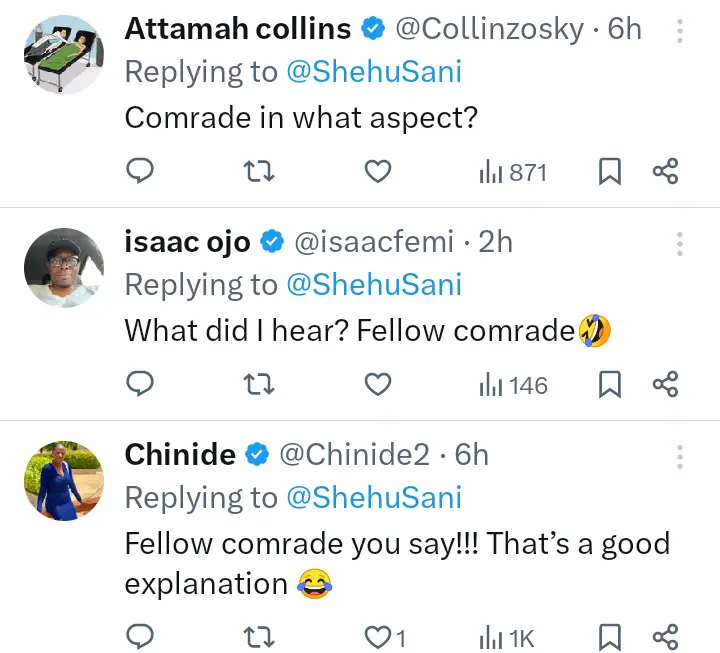
Task: Open more options on Attamah collins' tweet
Action: click(680, 31)
